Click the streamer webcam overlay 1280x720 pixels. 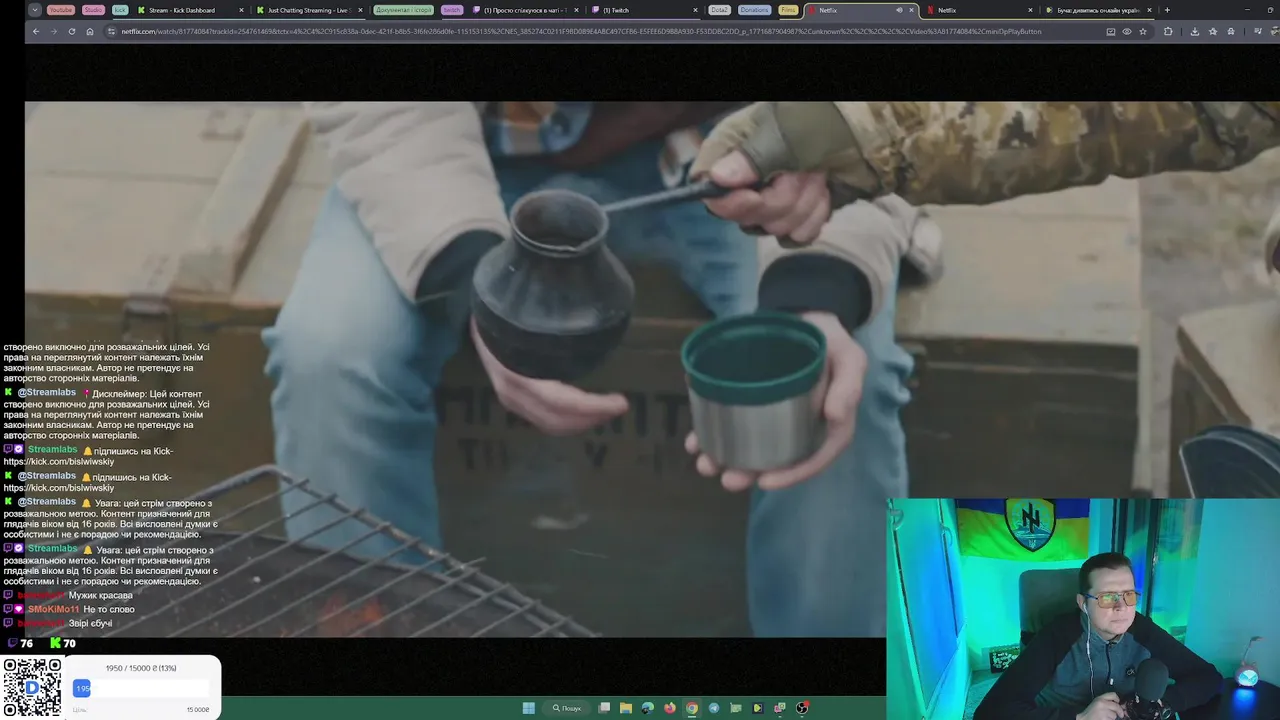coord(1083,609)
